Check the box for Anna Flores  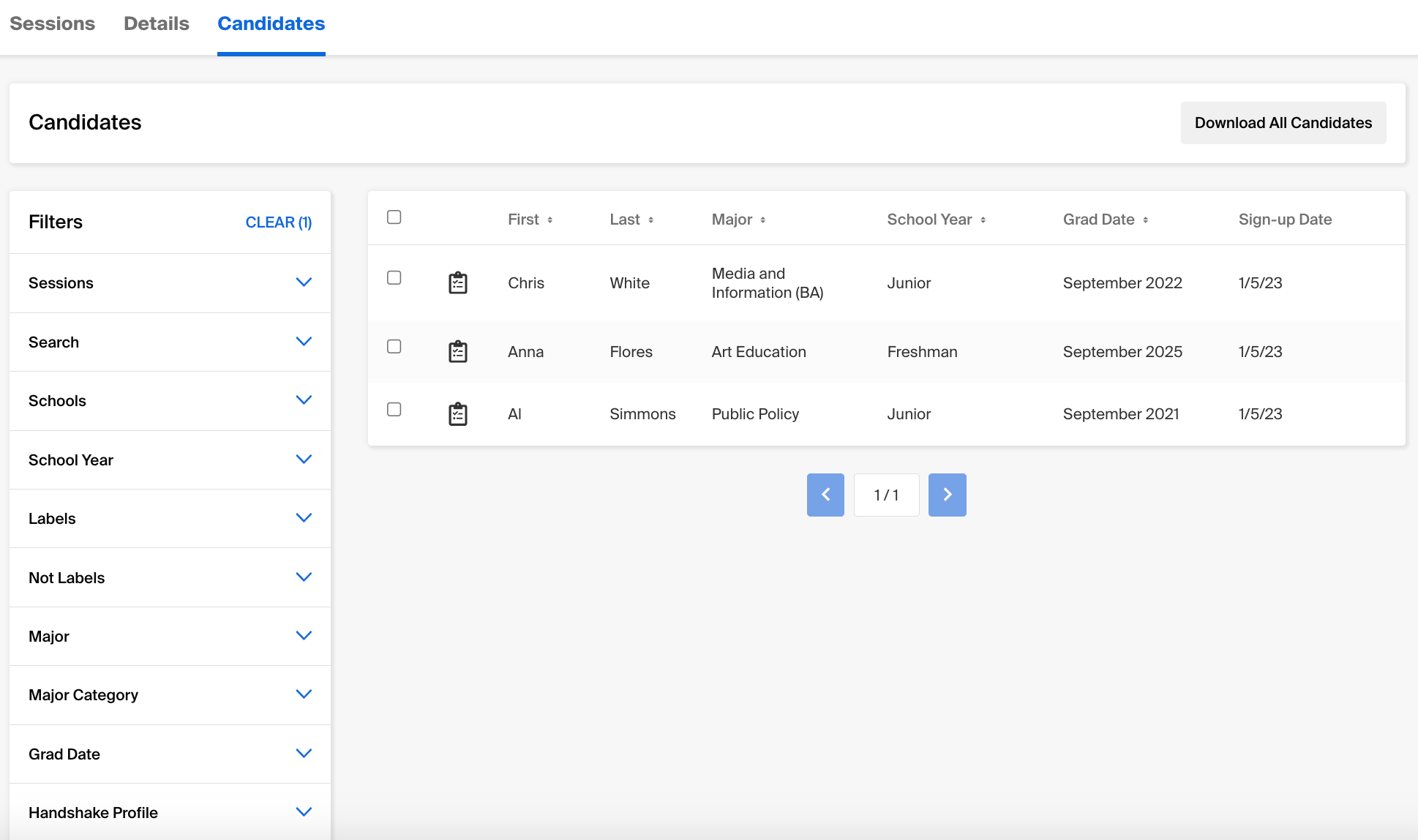(394, 347)
